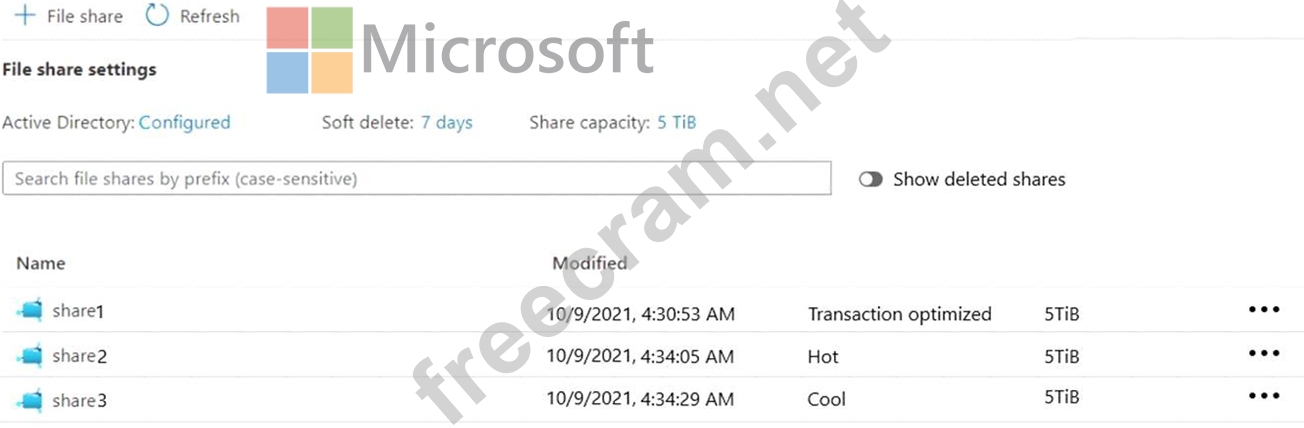Open the ellipsis menu for share3

click(1264, 397)
